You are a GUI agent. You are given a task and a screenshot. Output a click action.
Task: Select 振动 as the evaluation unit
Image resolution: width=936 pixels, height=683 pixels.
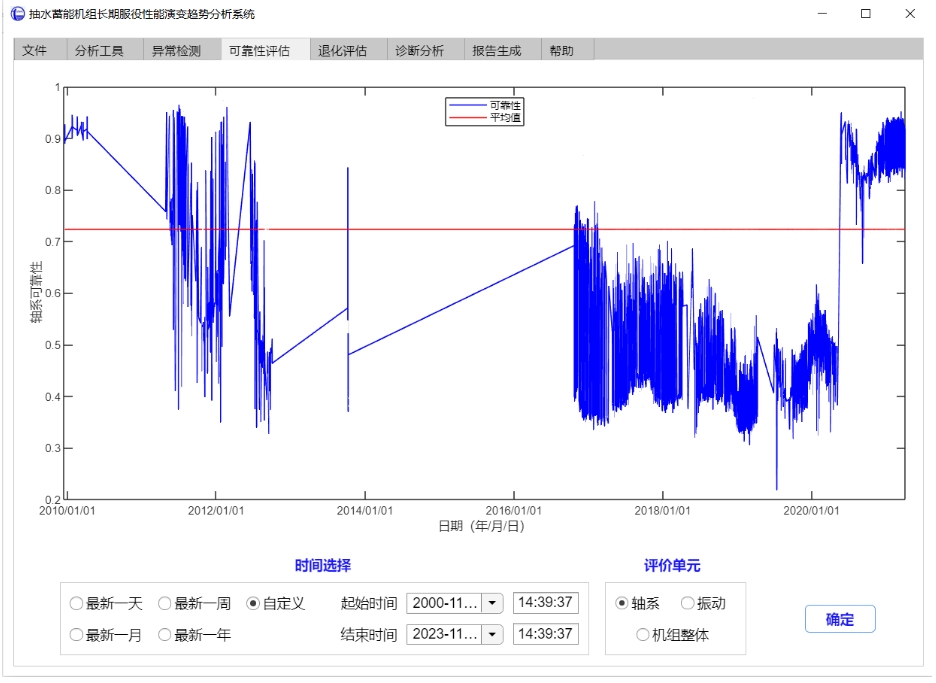688,603
